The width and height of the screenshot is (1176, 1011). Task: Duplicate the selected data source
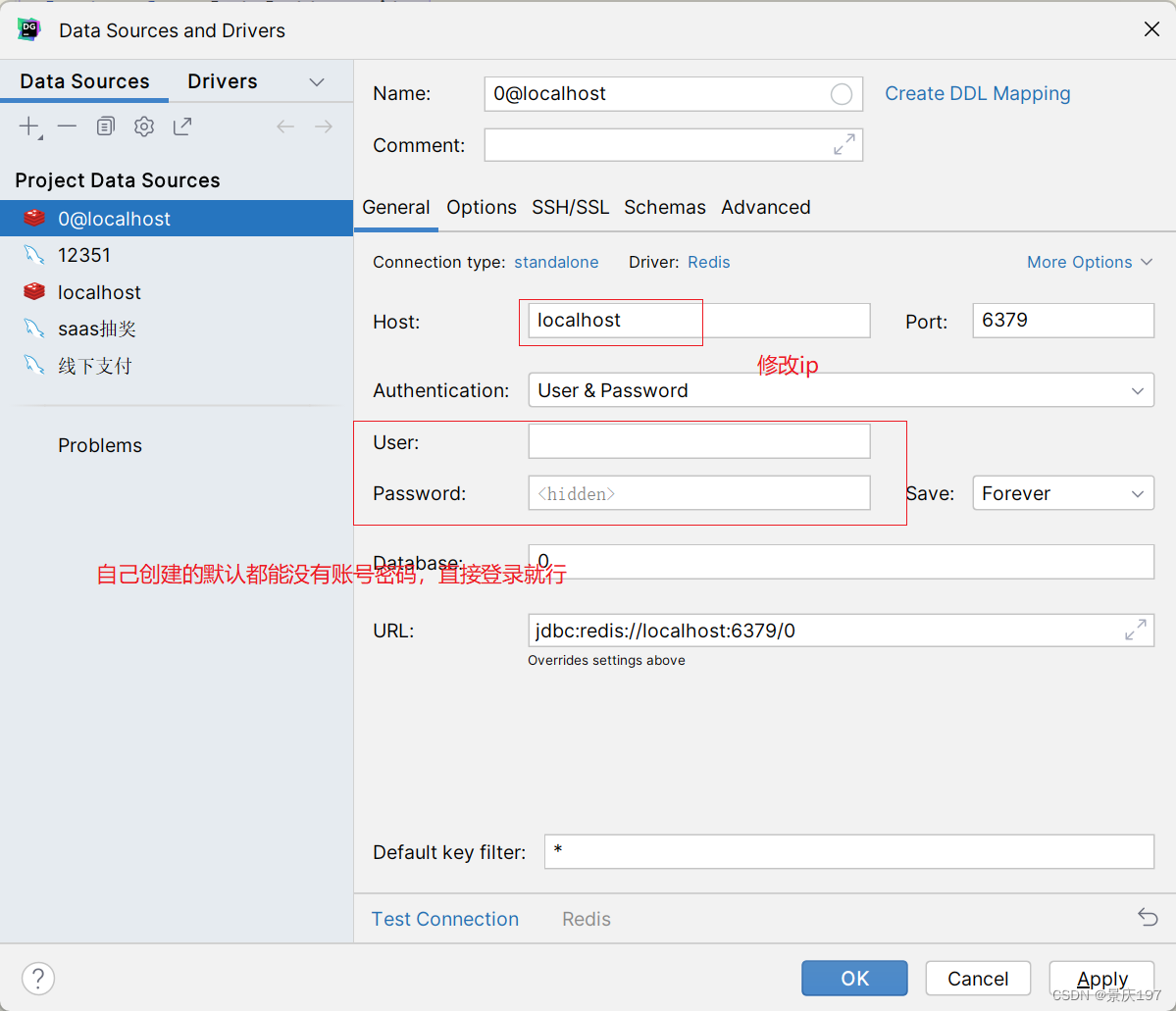coord(106,126)
